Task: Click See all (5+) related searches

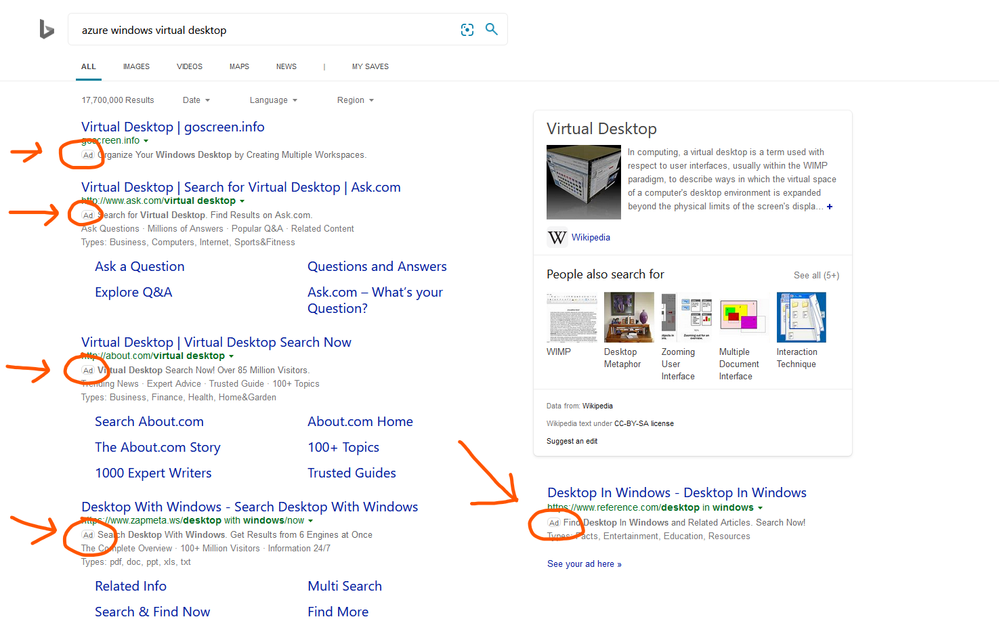Action: (816, 275)
